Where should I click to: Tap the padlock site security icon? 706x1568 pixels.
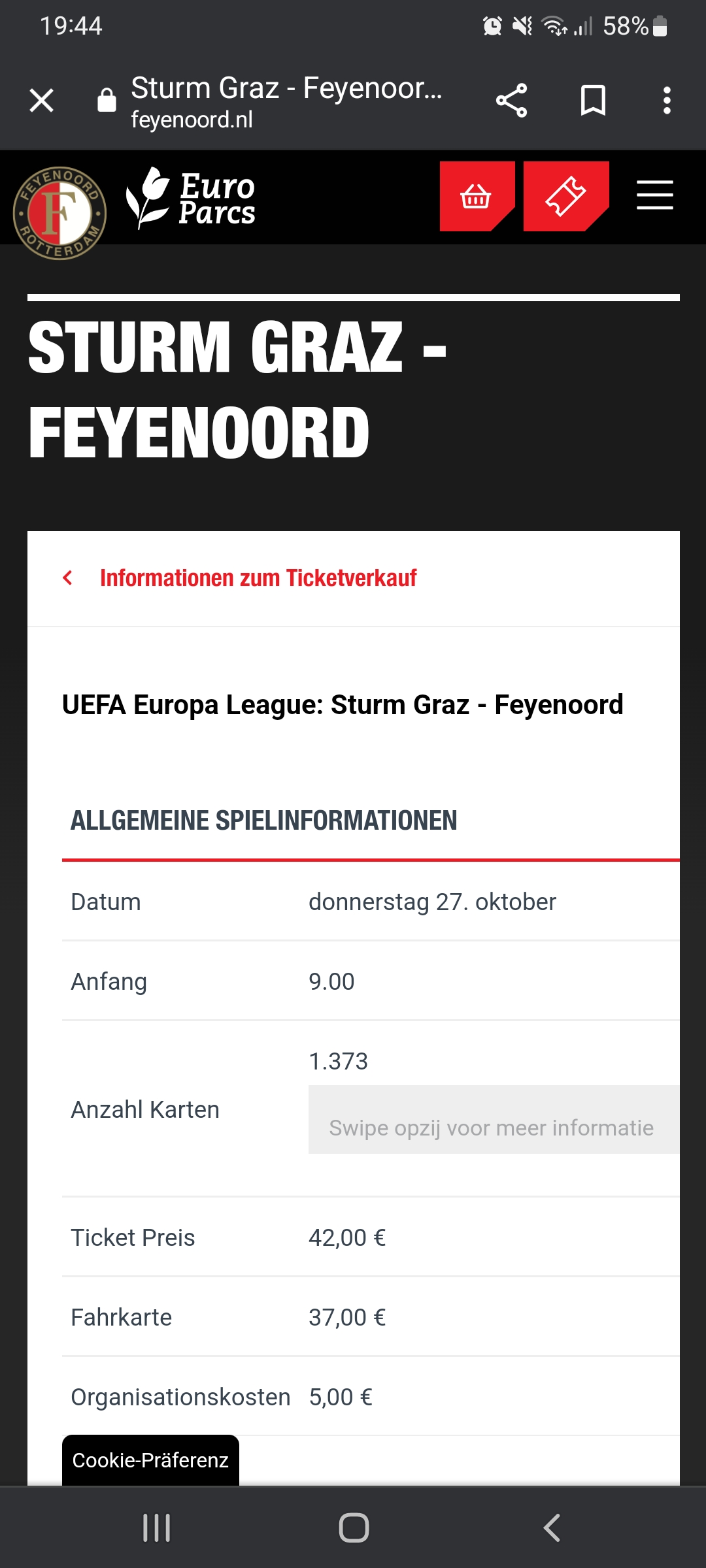107,100
